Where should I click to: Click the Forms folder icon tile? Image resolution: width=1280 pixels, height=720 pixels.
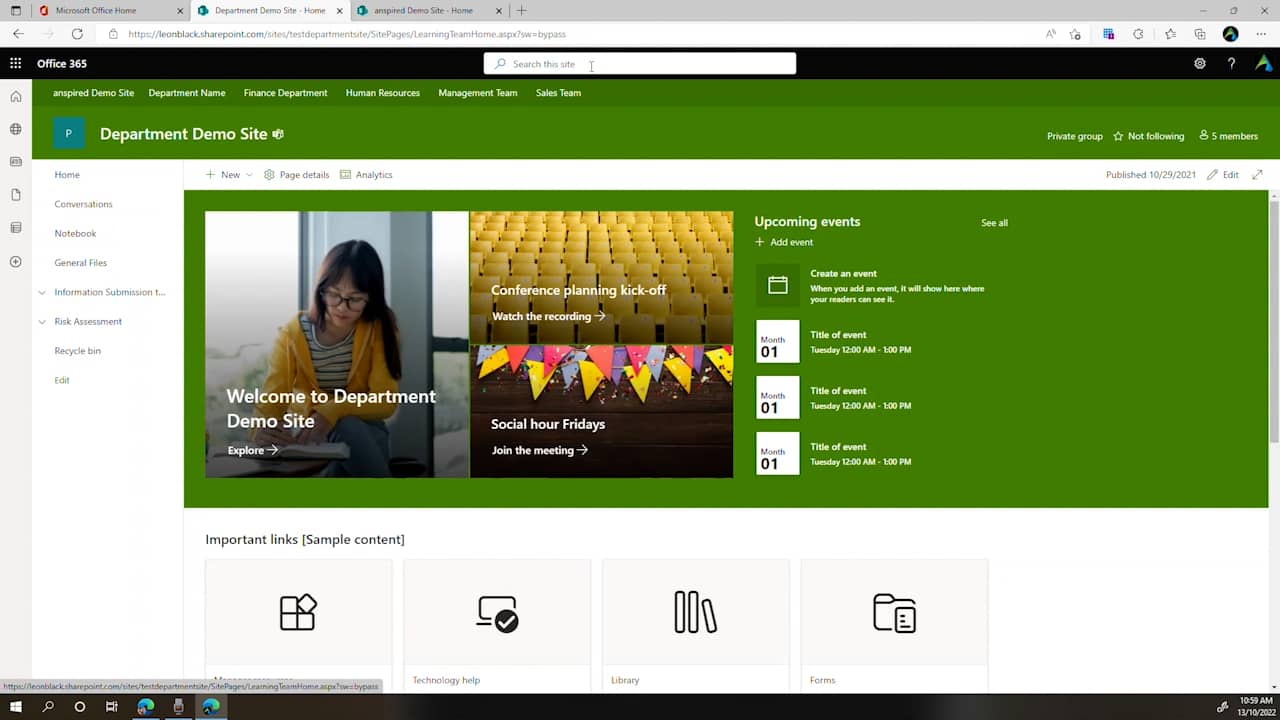[x=894, y=612]
